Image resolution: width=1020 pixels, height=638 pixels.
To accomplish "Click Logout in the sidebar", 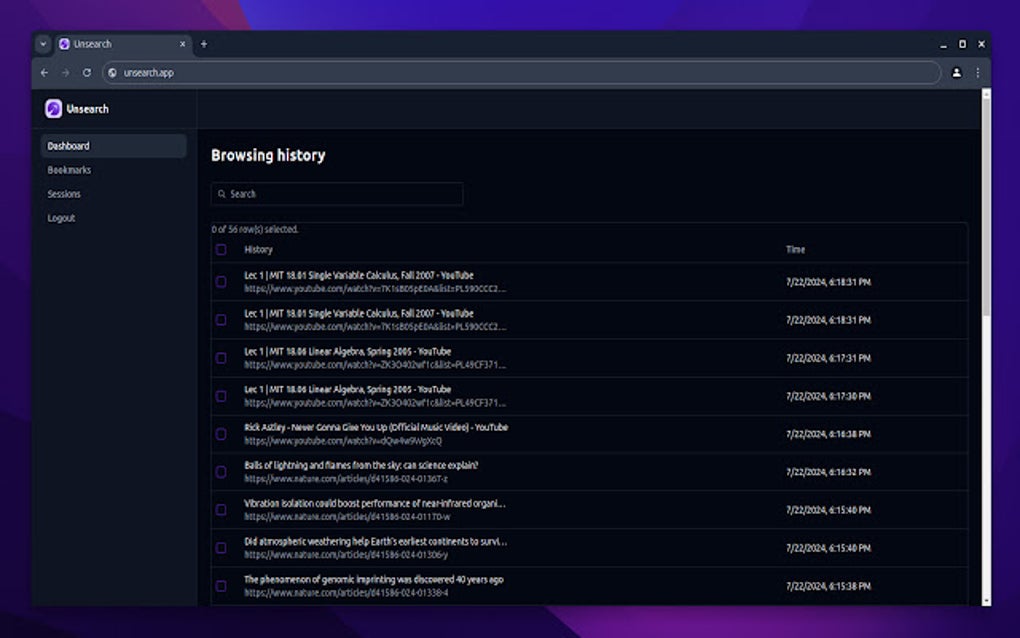I will click(x=61, y=218).
